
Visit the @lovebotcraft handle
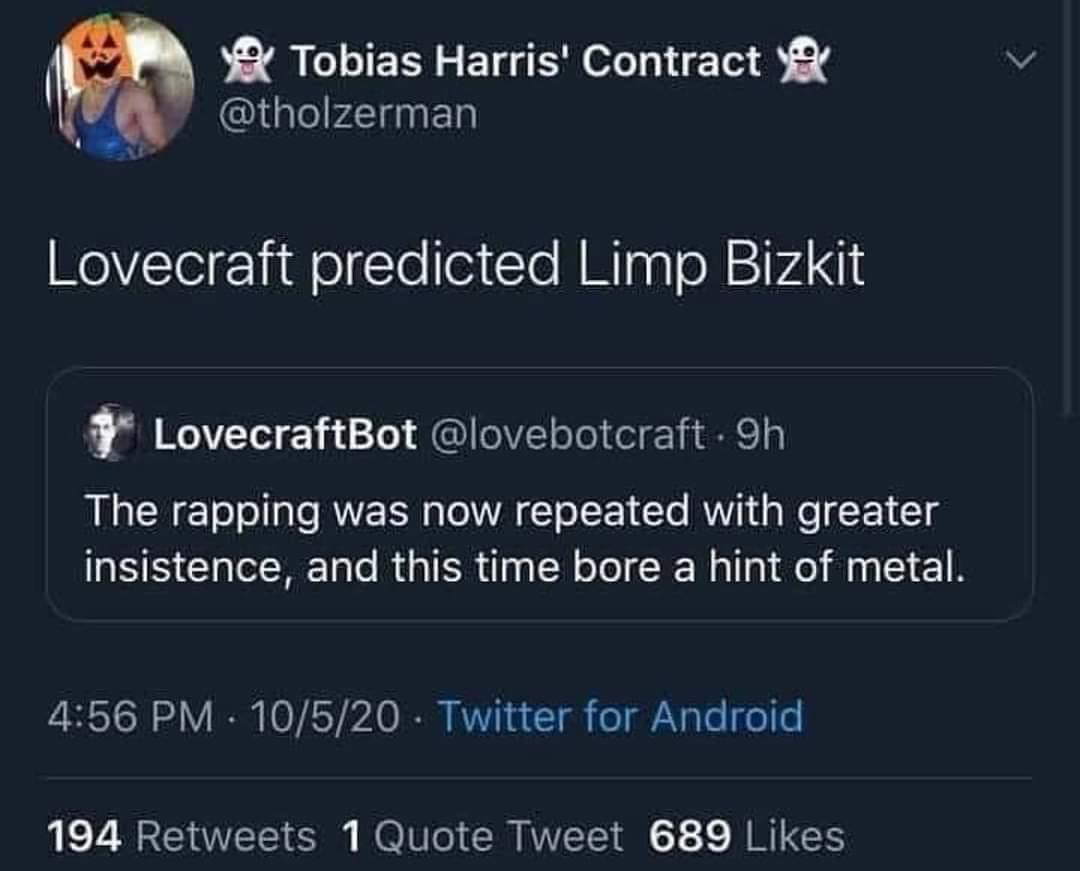pos(567,434)
